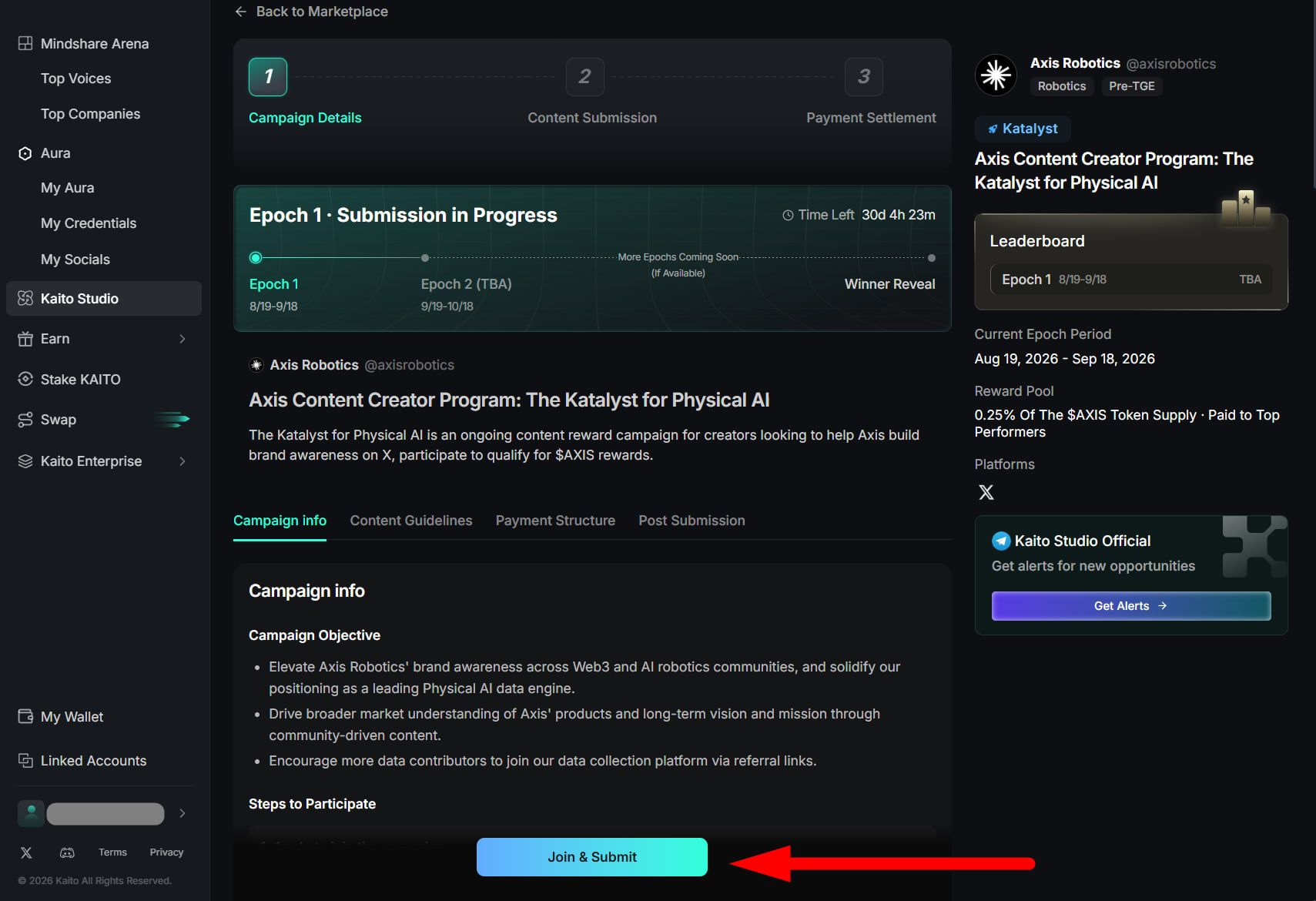Click the Telegram icon beside Kaito Studio Official

(x=1001, y=541)
